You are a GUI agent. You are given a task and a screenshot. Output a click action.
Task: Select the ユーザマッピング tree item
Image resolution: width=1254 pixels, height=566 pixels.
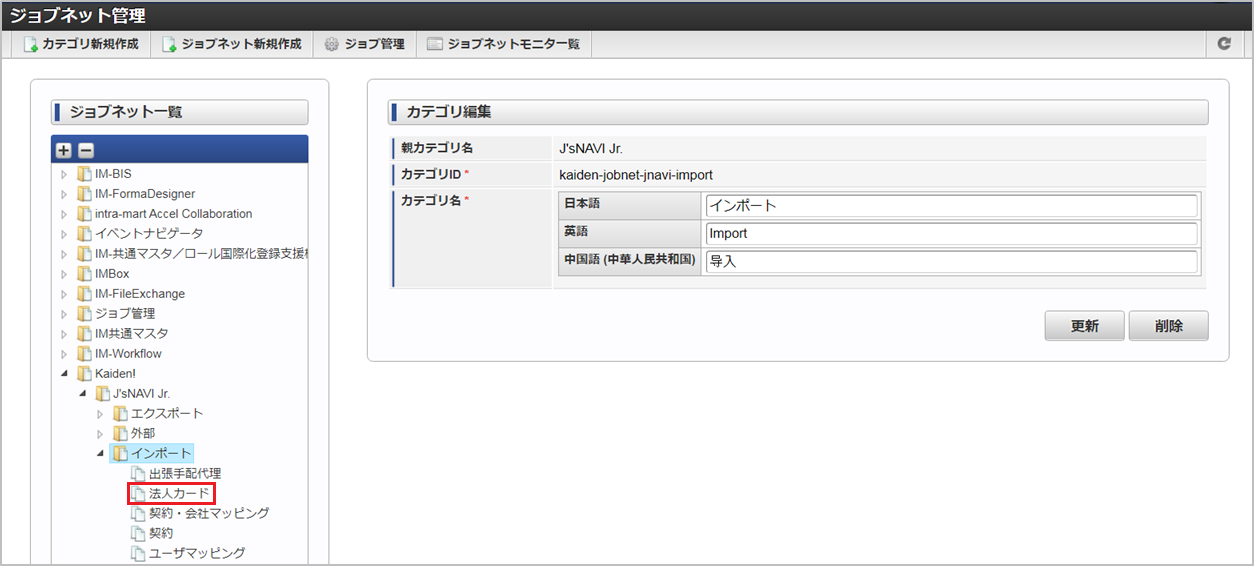pos(196,553)
